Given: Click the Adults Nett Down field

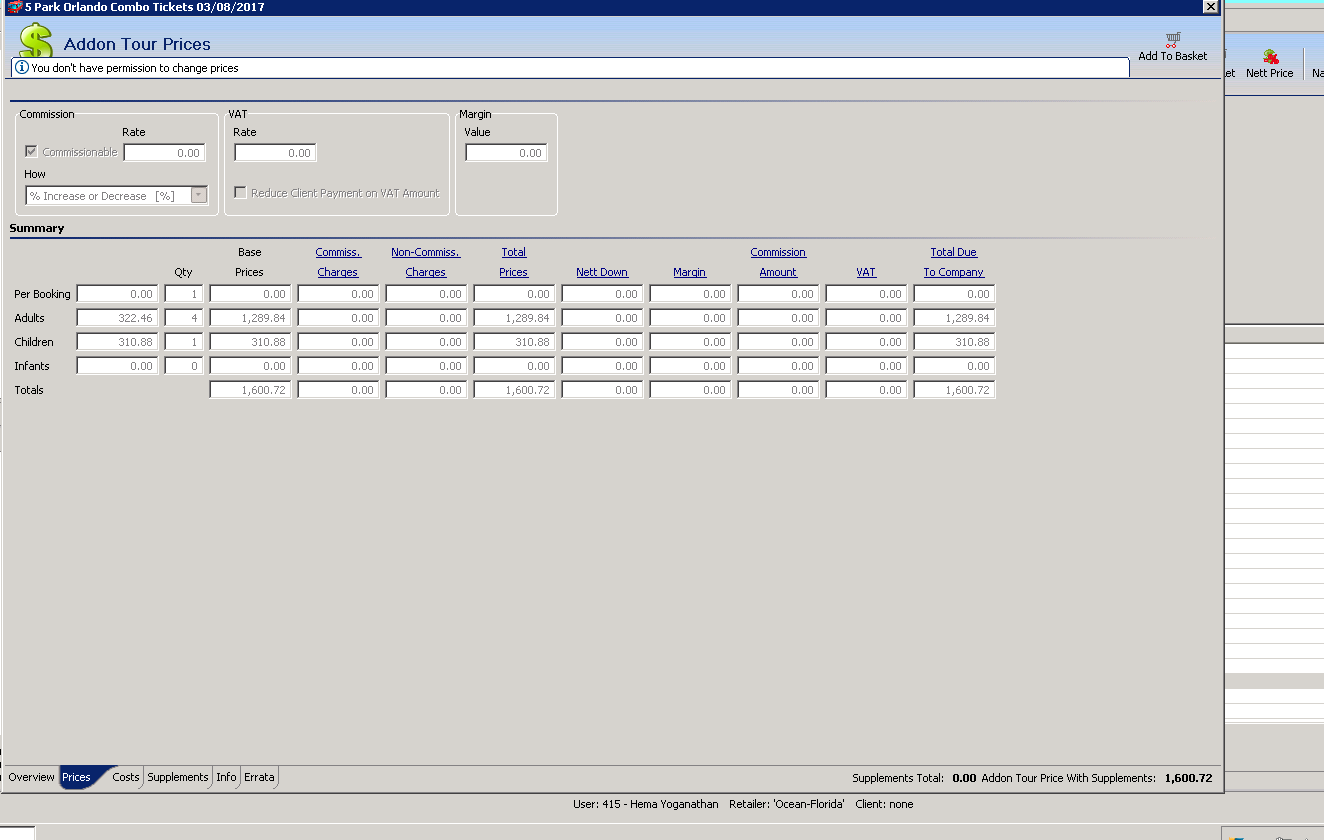Looking at the screenshot, I should coord(602,318).
